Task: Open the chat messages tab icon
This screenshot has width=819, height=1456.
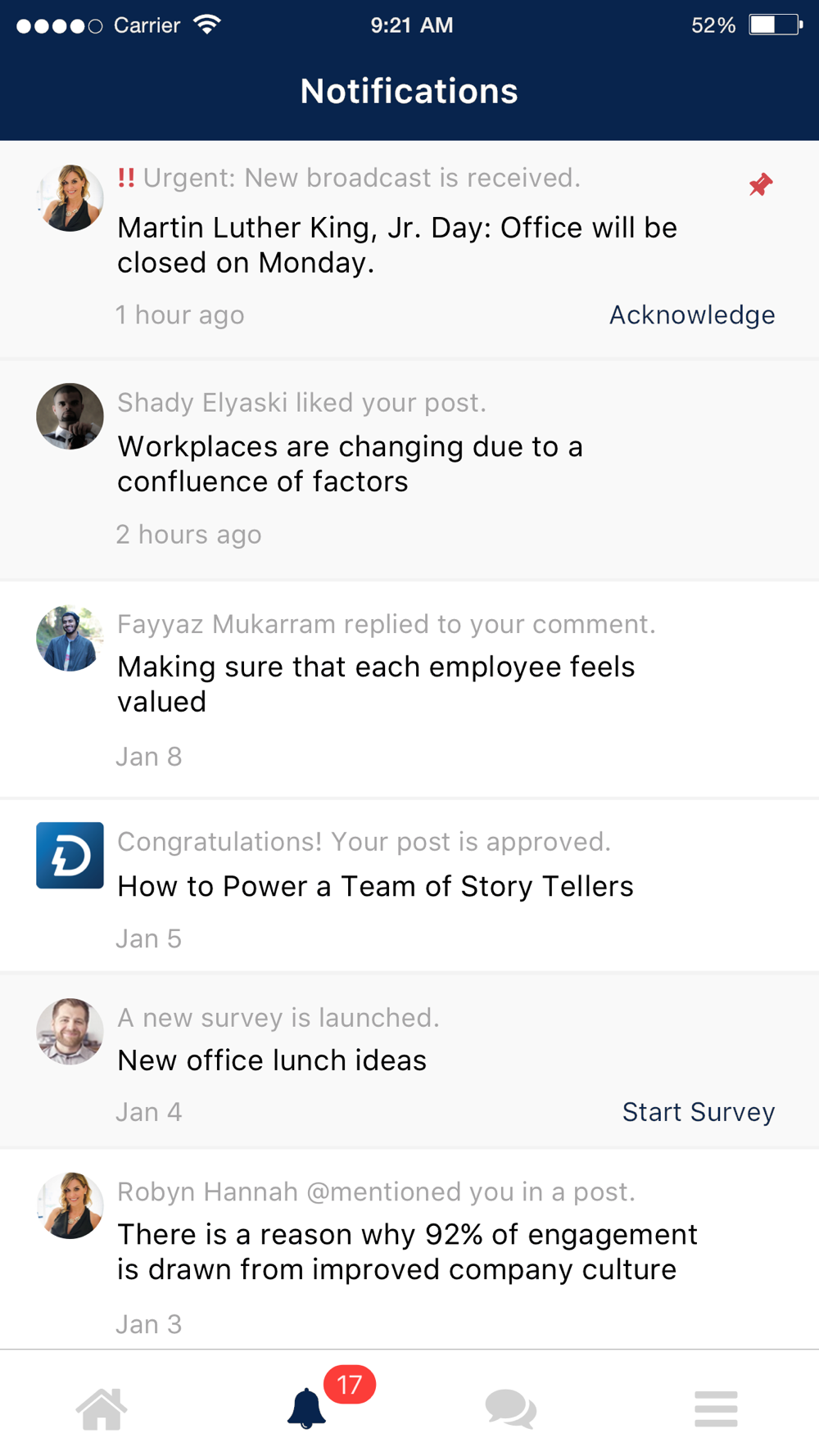Action: (x=510, y=1409)
